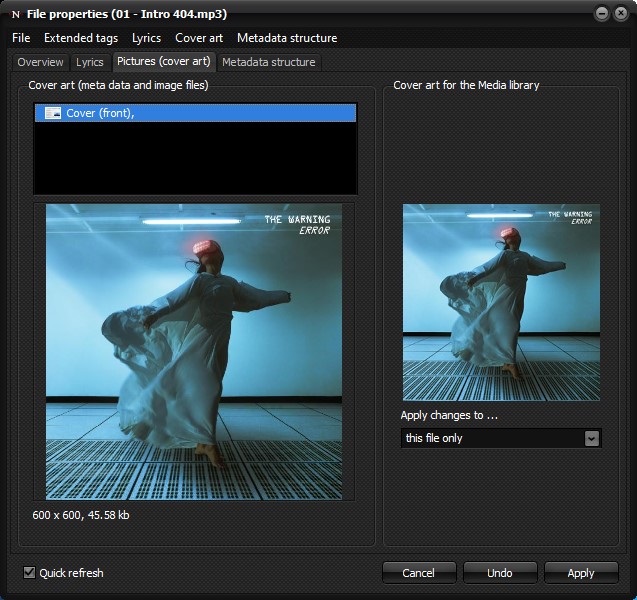Screen dimensions: 637x600
Task: Select the Pictures (cover art) tab
Action: (163, 62)
